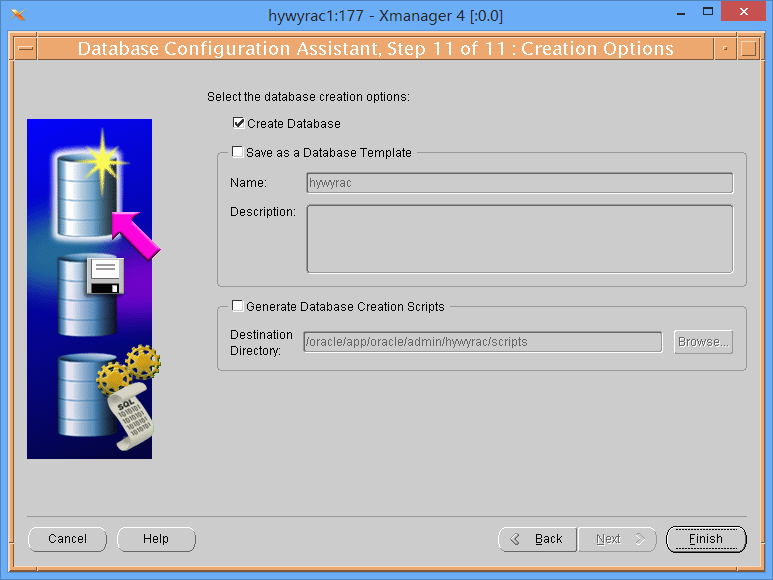The width and height of the screenshot is (773, 580).
Task: Open the window menu in DBCA title bar
Action: tap(26, 49)
